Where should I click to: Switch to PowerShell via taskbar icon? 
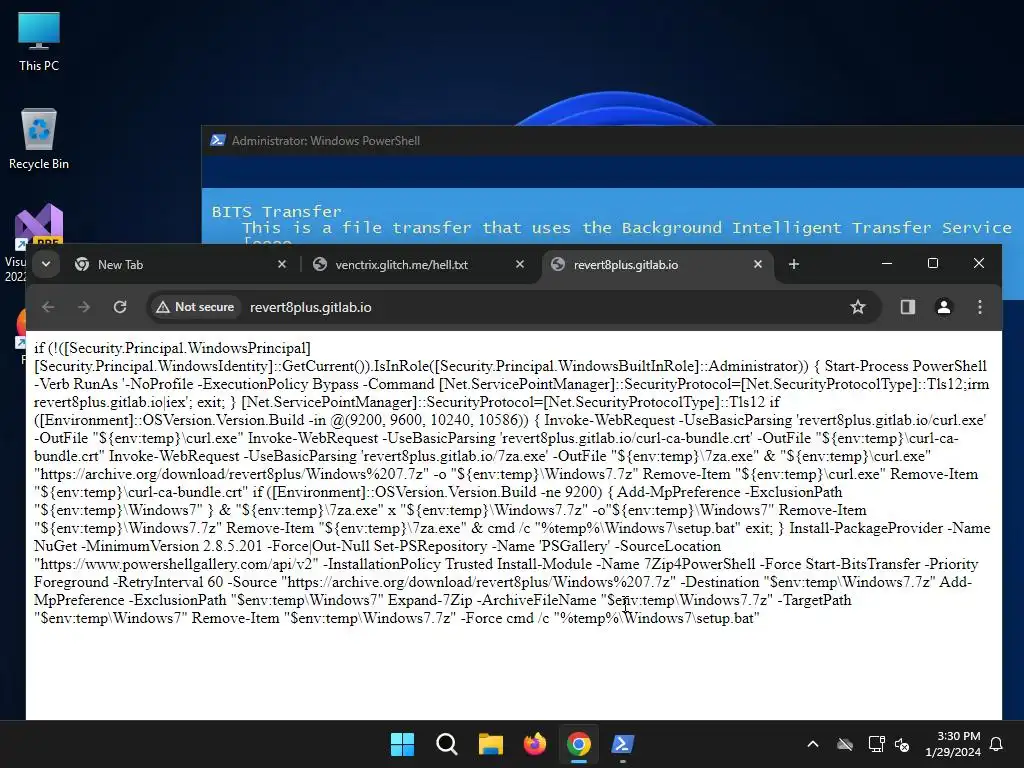pos(622,744)
